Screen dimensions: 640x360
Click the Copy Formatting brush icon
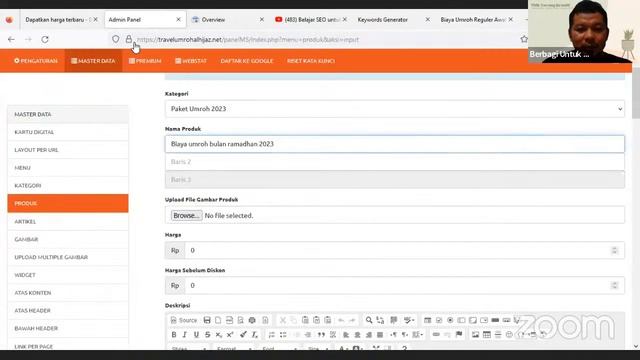(x=243, y=335)
